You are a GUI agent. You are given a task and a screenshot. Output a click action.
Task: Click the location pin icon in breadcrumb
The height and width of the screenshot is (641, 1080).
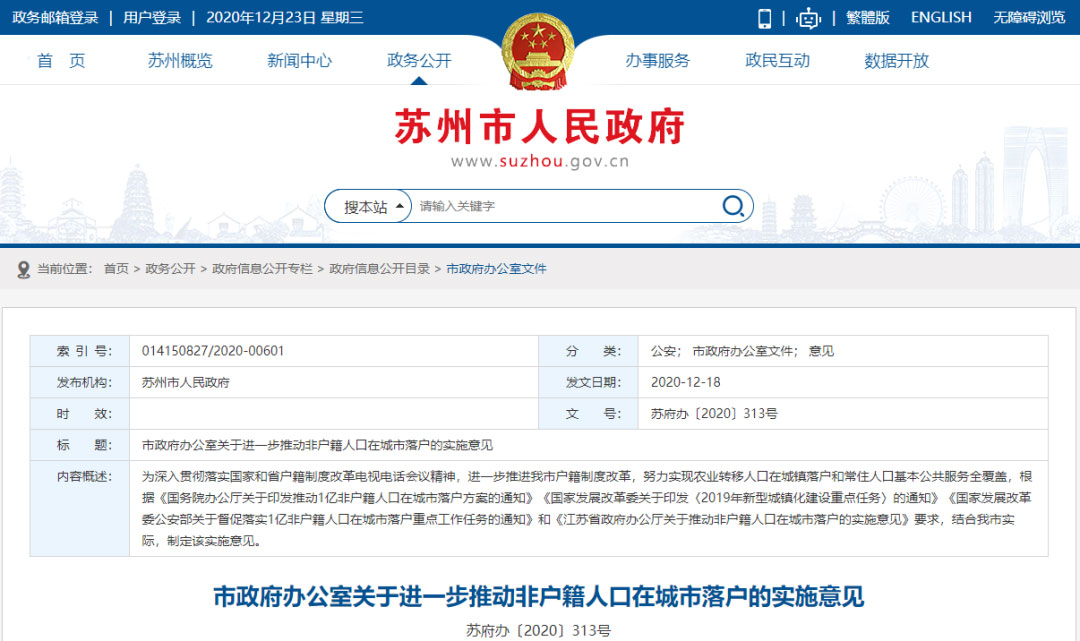[23, 269]
